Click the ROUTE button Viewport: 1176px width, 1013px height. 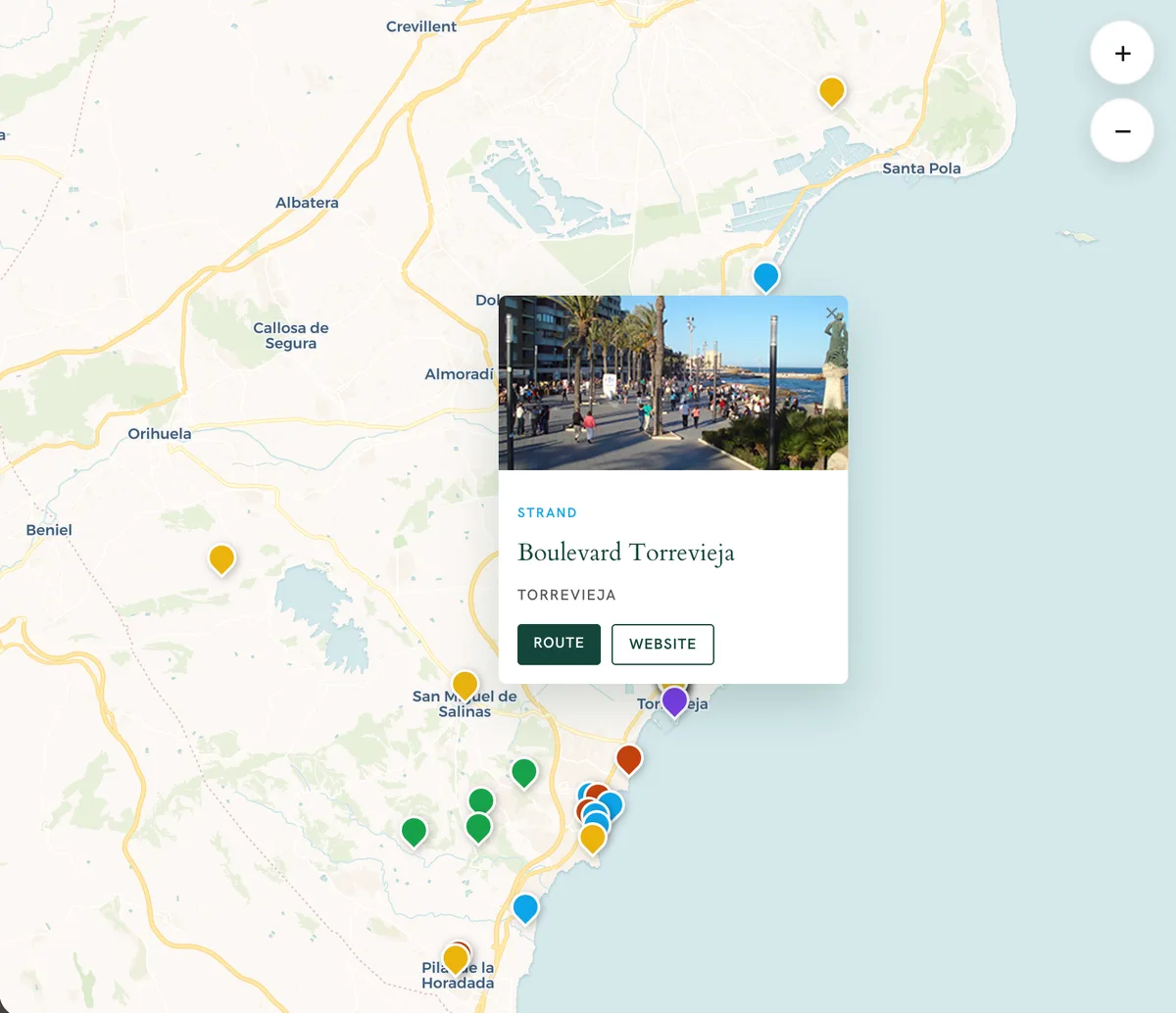(559, 644)
